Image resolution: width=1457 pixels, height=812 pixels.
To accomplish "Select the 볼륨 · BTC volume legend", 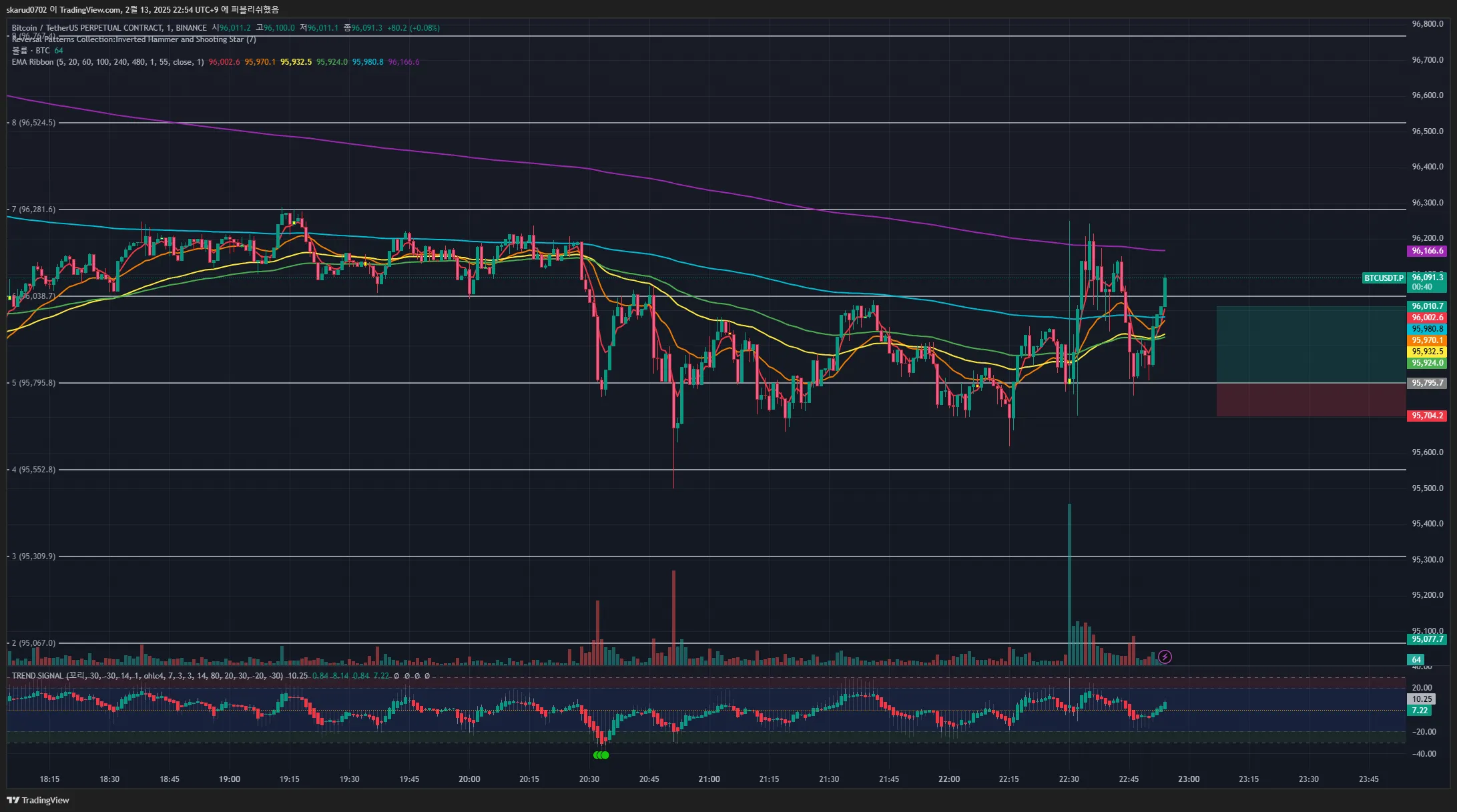I will click(31, 51).
